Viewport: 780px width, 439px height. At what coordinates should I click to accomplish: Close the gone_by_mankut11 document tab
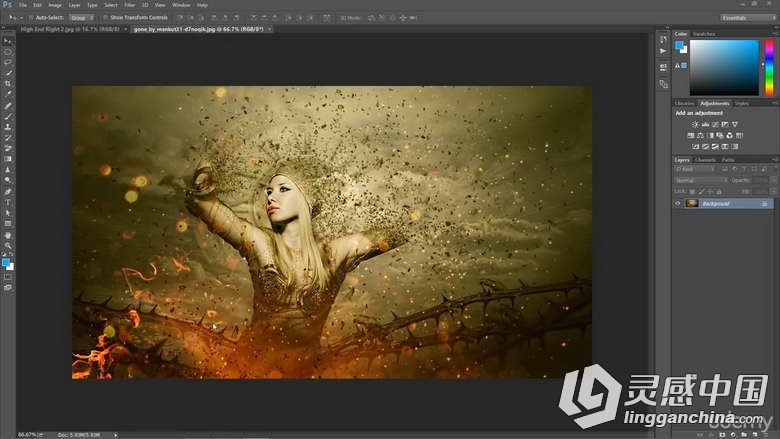[270, 29]
